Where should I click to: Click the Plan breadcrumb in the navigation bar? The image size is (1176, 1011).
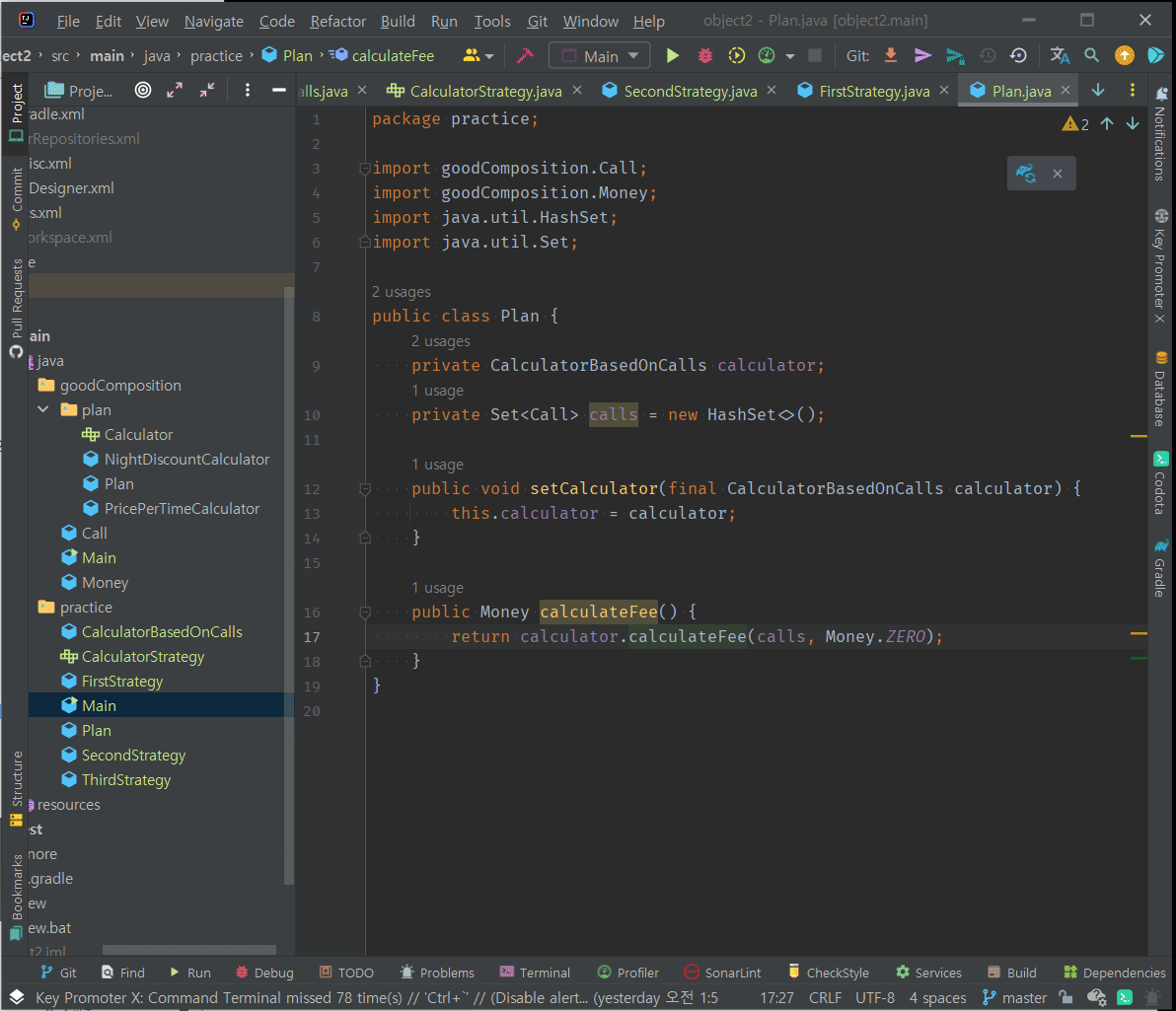[x=297, y=56]
